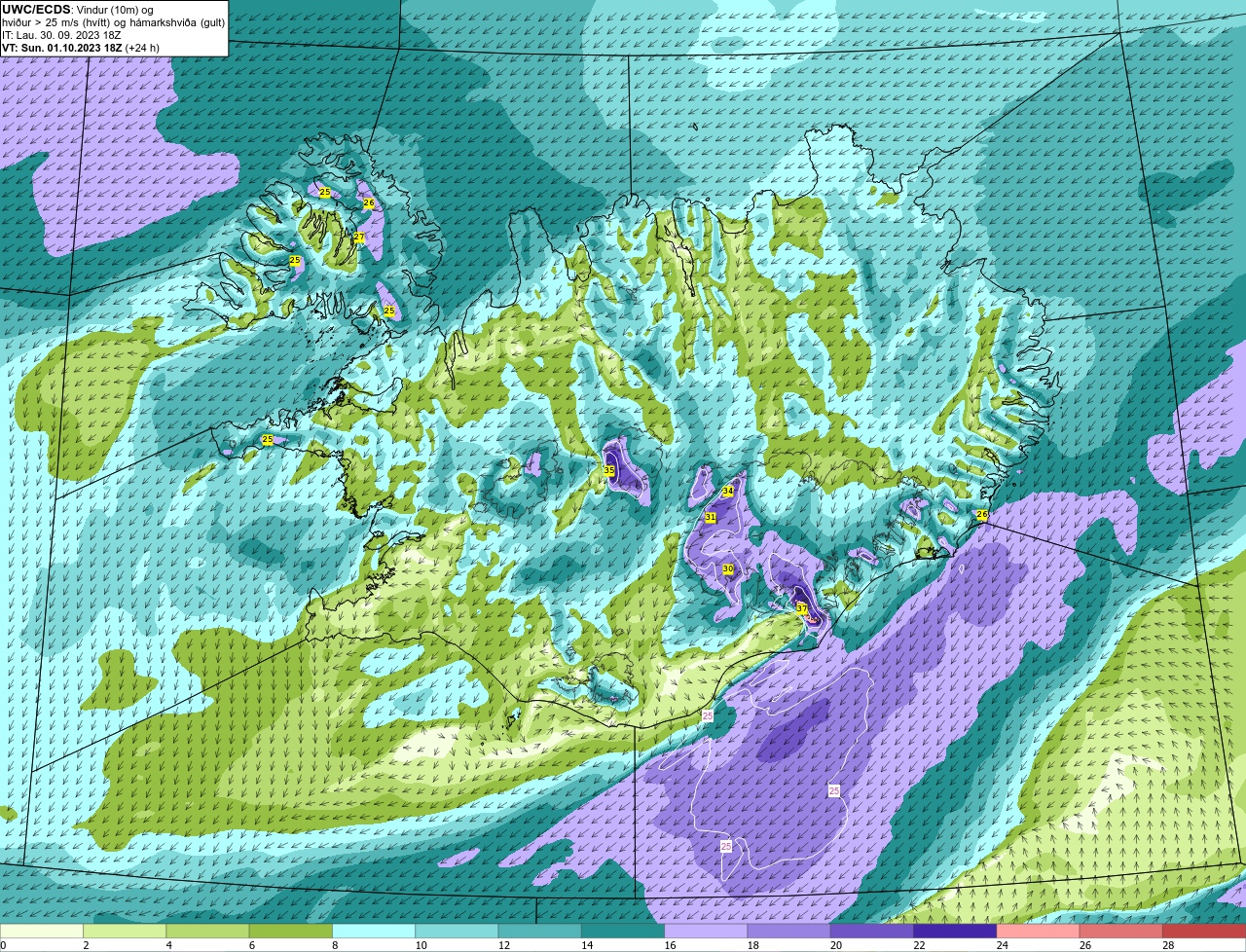The image size is (1246, 952).
Task: Select the "IT: Lau. 30. 09. 2023 18Z" line
Action: 61,35
